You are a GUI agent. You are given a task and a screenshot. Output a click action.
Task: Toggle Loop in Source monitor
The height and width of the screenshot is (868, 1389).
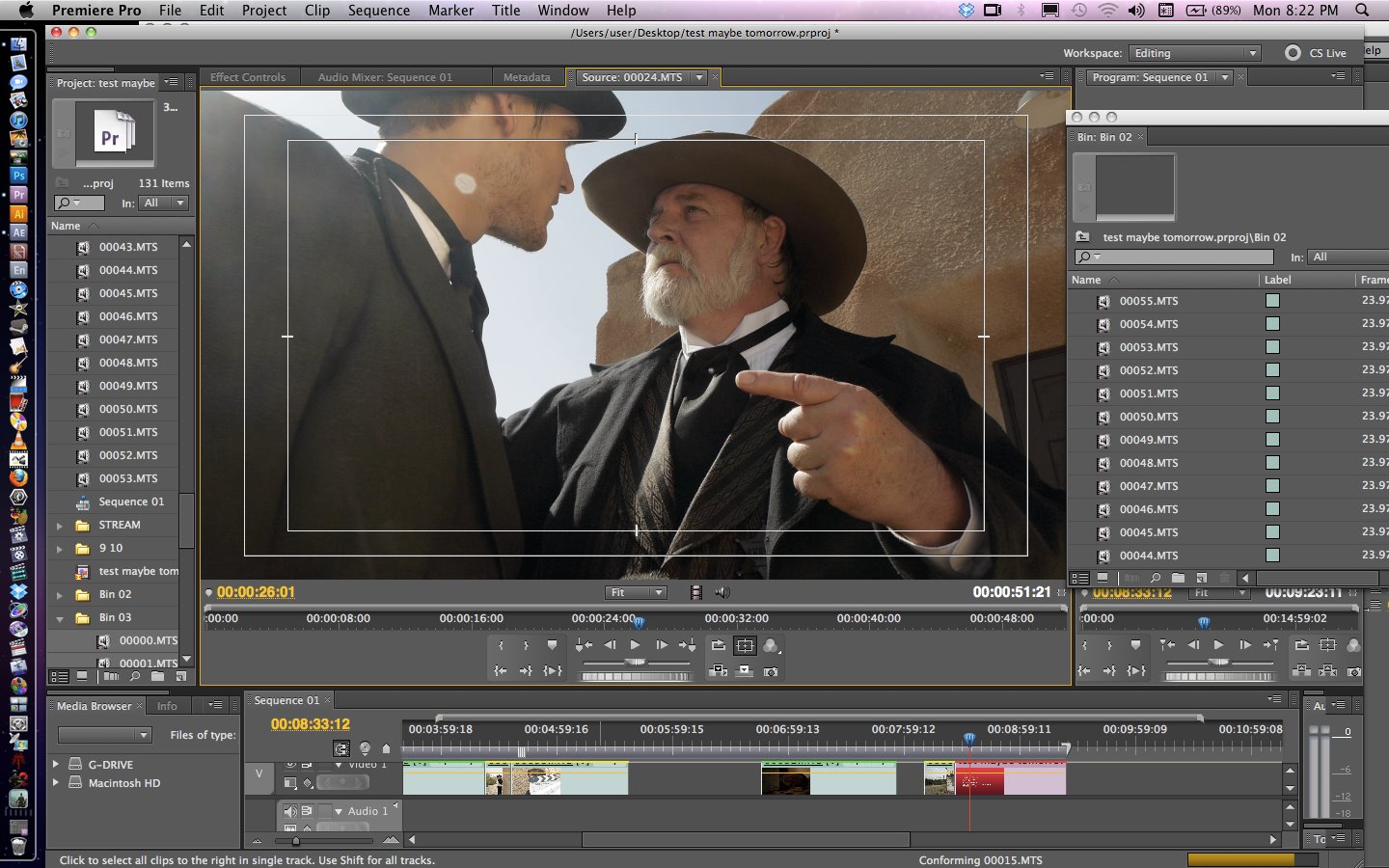(719, 645)
